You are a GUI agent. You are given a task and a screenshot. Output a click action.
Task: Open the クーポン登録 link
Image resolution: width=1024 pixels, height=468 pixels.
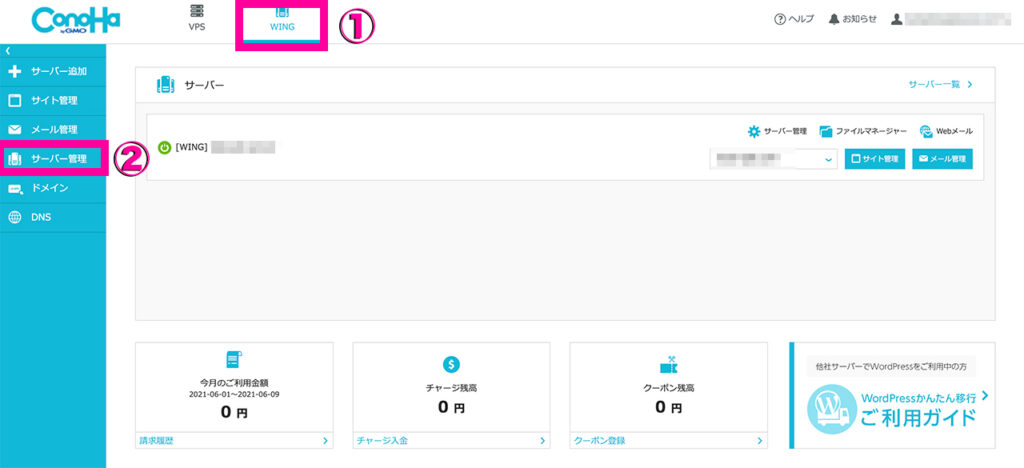[x=668, y=441]
